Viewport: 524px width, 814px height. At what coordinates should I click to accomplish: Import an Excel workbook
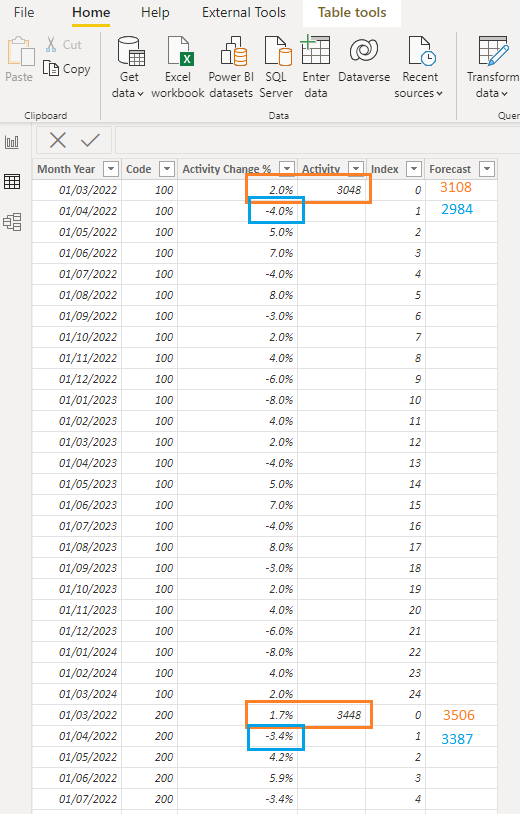pos(178,67)
